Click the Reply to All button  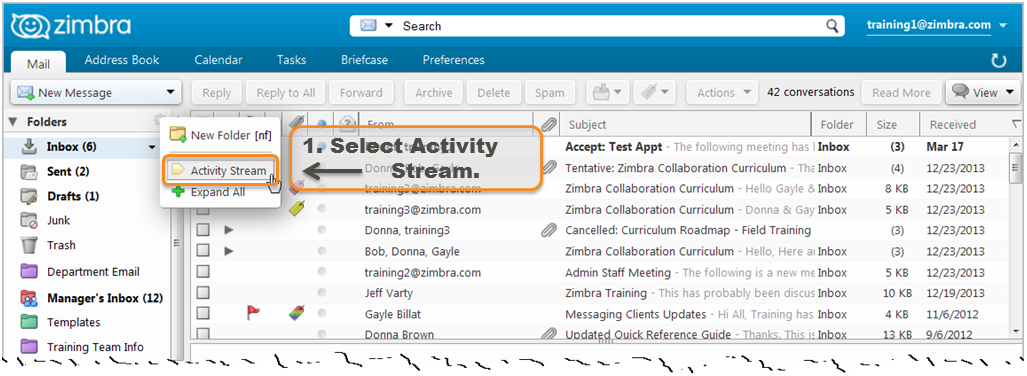[286, 92]
